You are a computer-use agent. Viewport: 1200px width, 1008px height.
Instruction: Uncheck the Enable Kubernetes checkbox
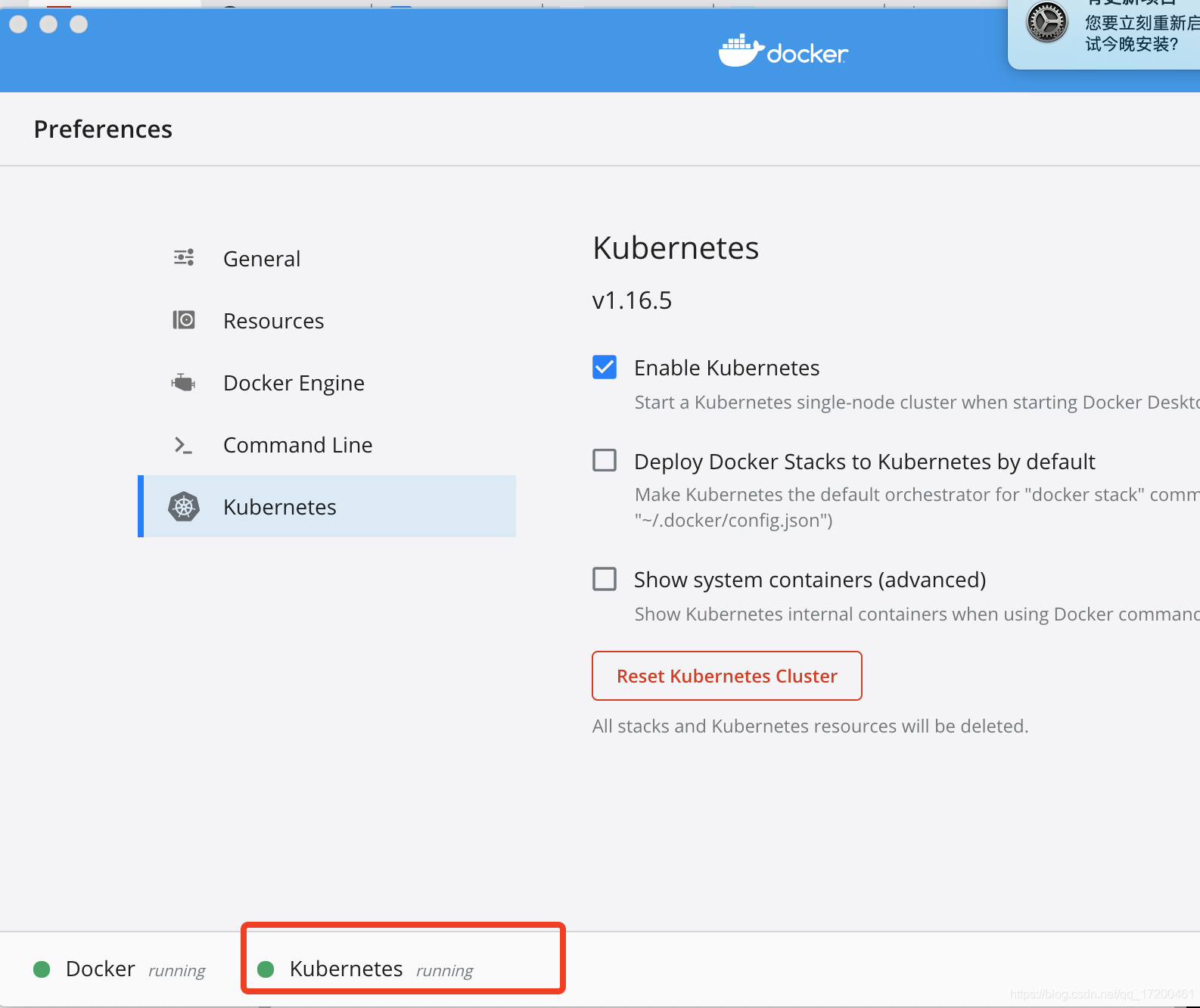(605, 368)
